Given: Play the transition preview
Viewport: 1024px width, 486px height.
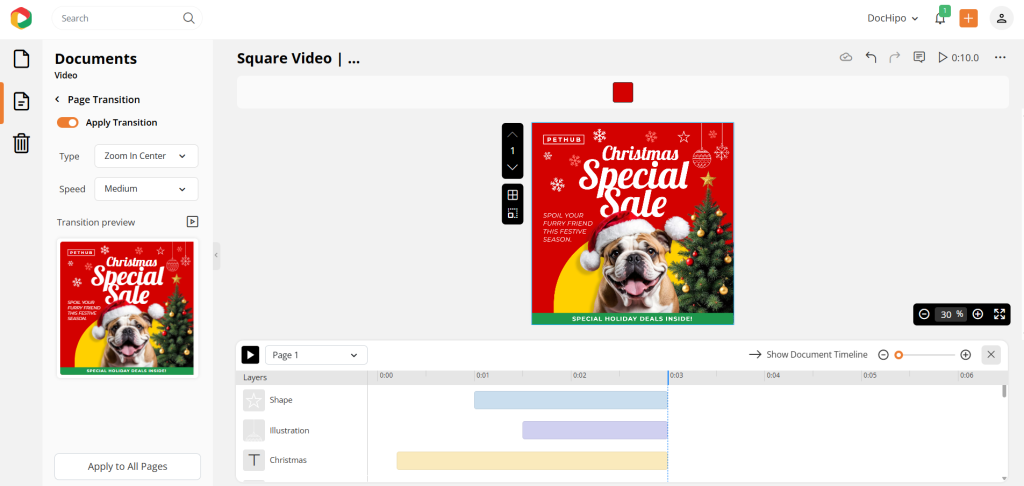Looking at the screenshot, I should click(192, 221).
